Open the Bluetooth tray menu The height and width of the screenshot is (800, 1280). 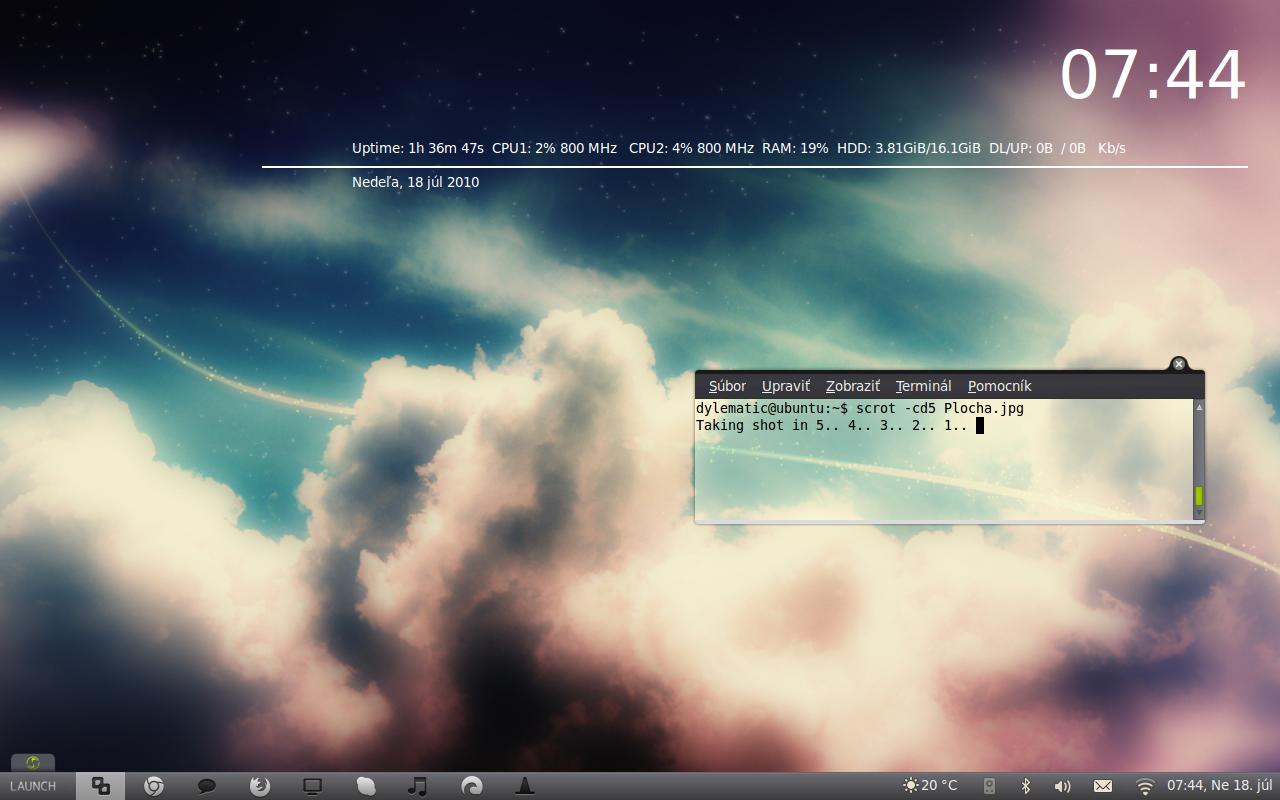click(1025, 786)
